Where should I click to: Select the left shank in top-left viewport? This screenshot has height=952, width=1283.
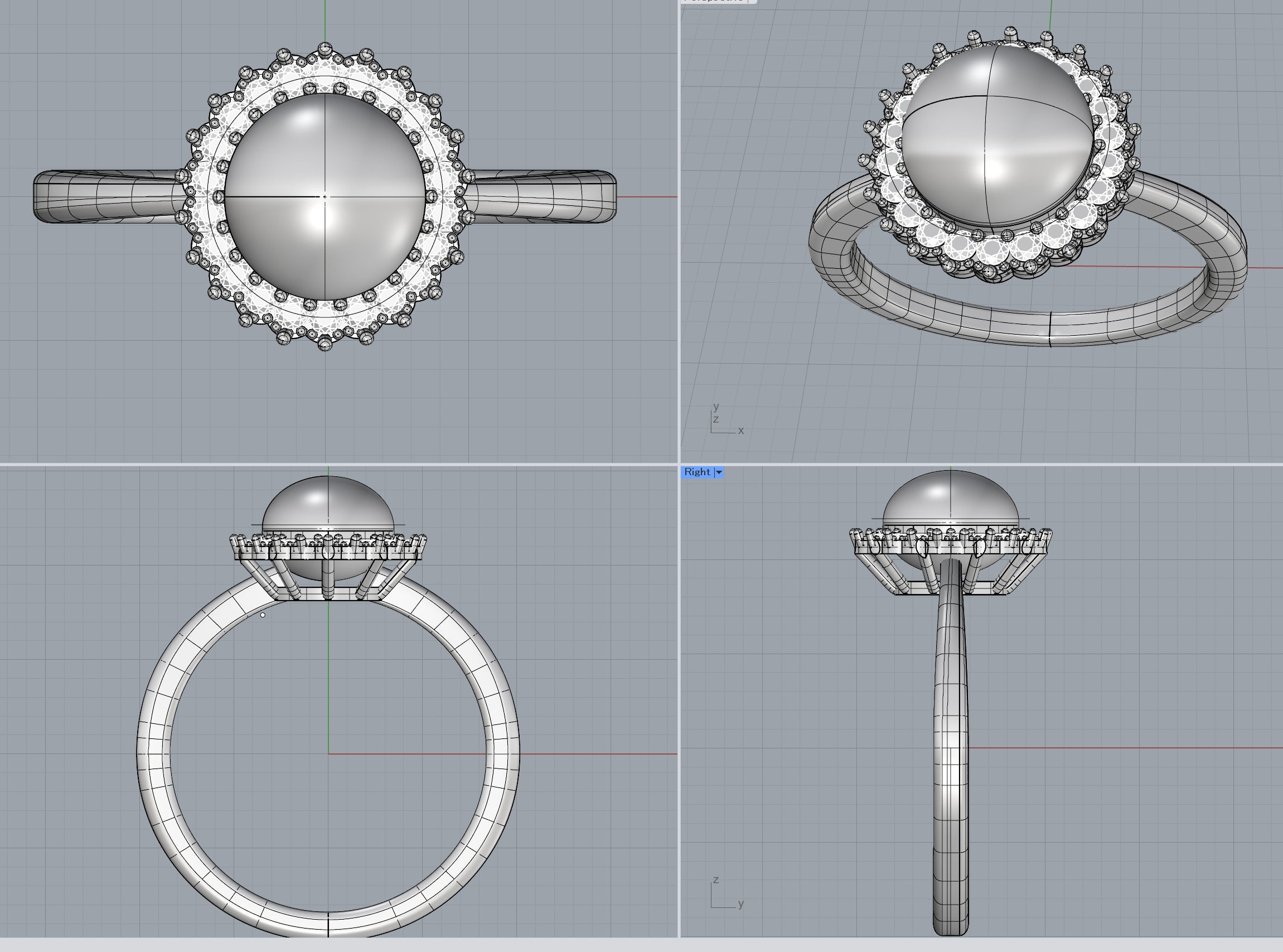click(x=109, y=196)
